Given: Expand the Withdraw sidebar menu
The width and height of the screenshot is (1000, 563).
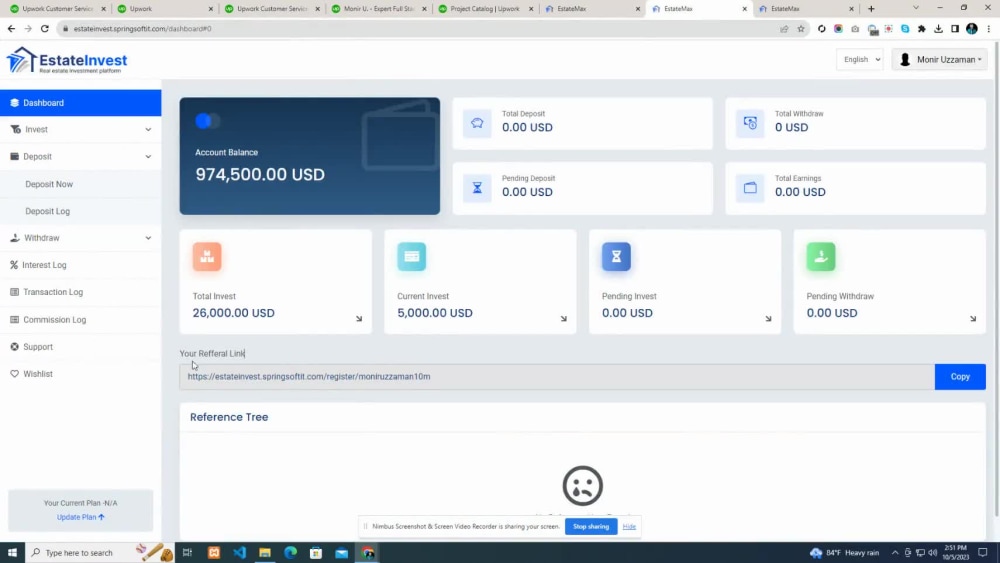Looking at the screenshot, I should click(x=80, y=238).
